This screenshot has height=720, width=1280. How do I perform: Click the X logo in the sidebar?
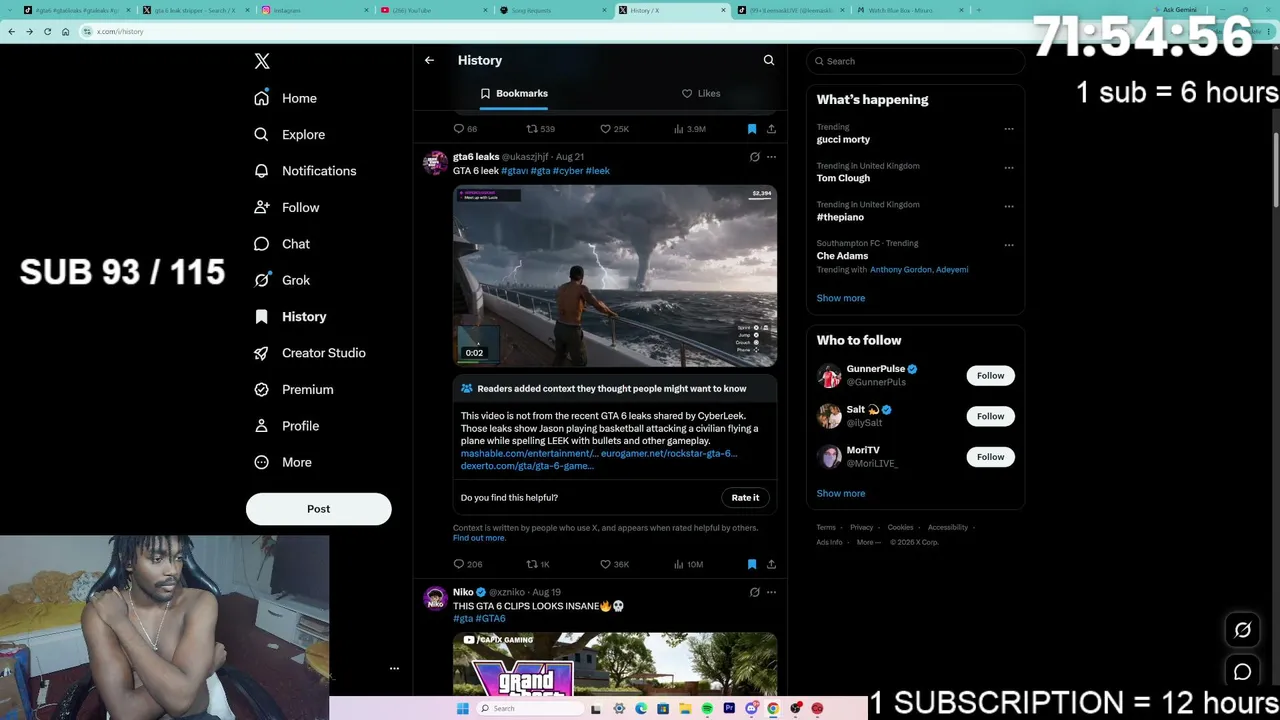click(x=262, y=61)
